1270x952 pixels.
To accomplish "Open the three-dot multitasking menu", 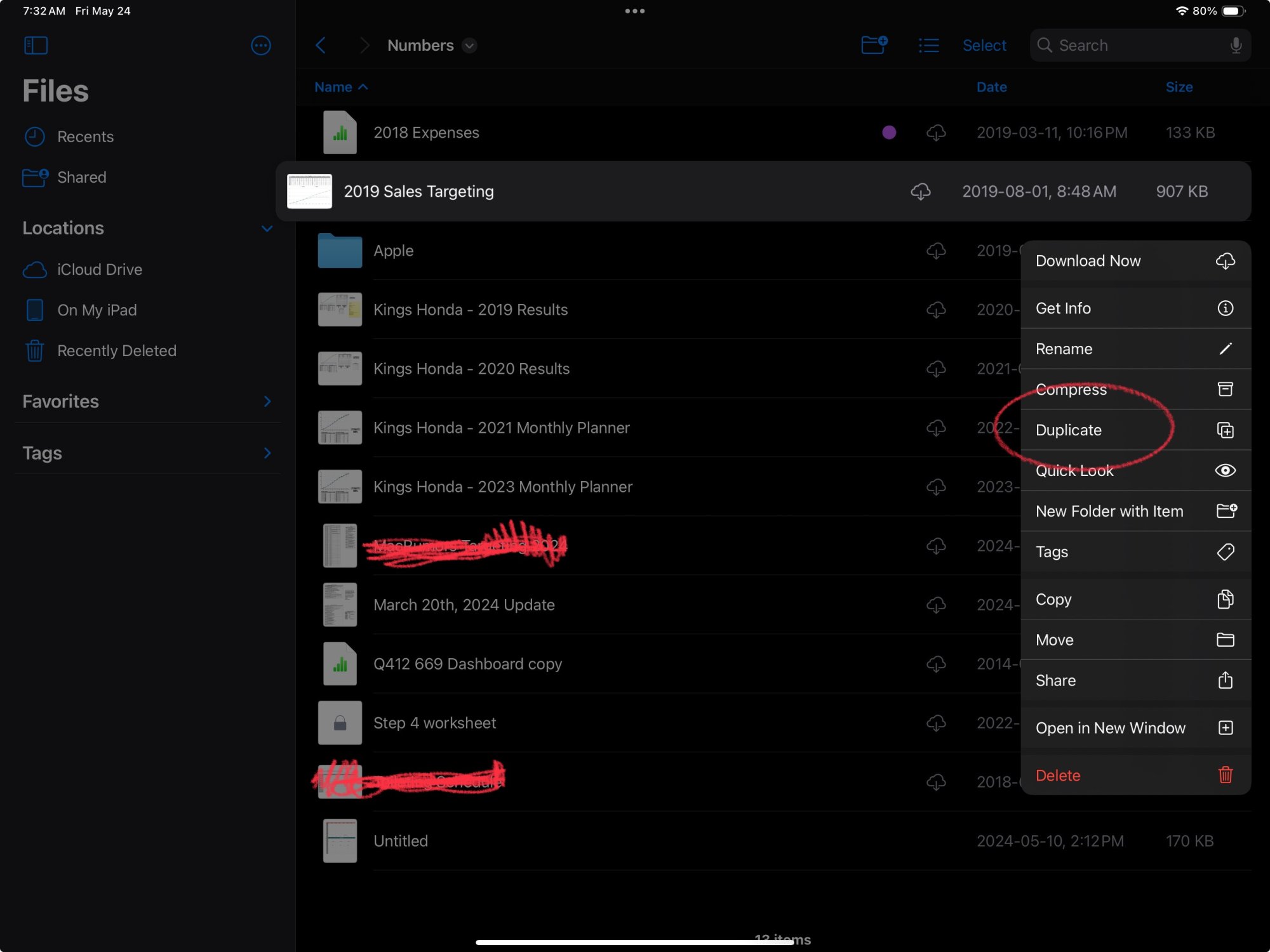I will 635,11.
